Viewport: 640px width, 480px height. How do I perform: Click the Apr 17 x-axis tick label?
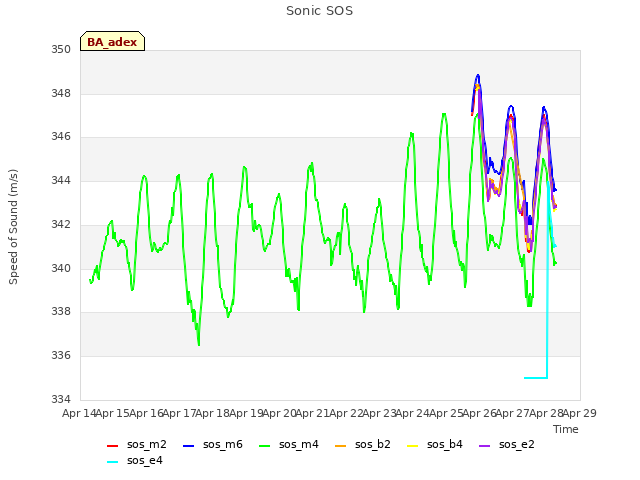point(180,413)
